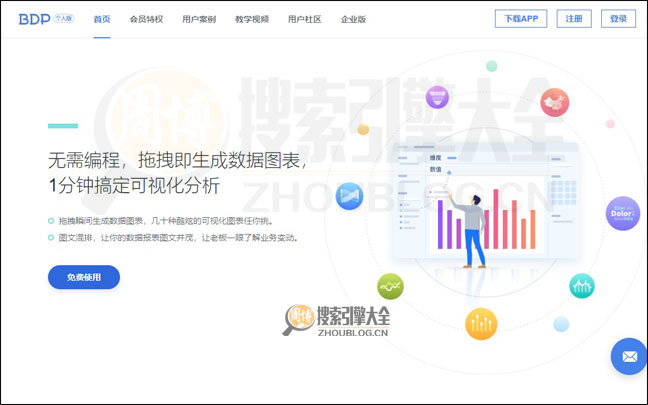648x405 pixels.
Task: Click the 下载APP button
Action: click(x=521, y=19)
